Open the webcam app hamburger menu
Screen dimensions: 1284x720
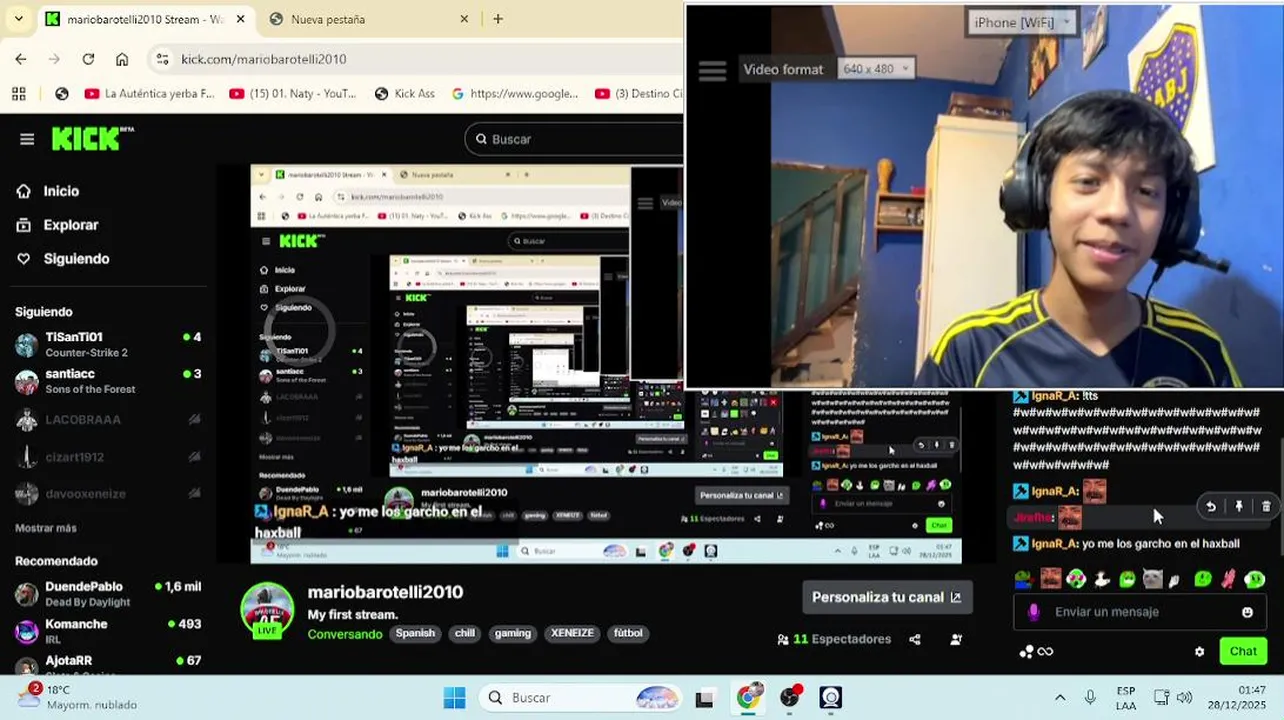712,70
